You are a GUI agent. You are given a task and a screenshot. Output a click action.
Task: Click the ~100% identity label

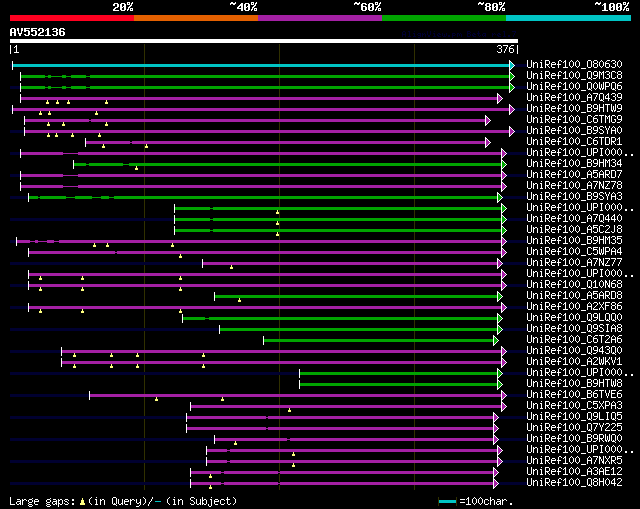[x=612, y=7]
